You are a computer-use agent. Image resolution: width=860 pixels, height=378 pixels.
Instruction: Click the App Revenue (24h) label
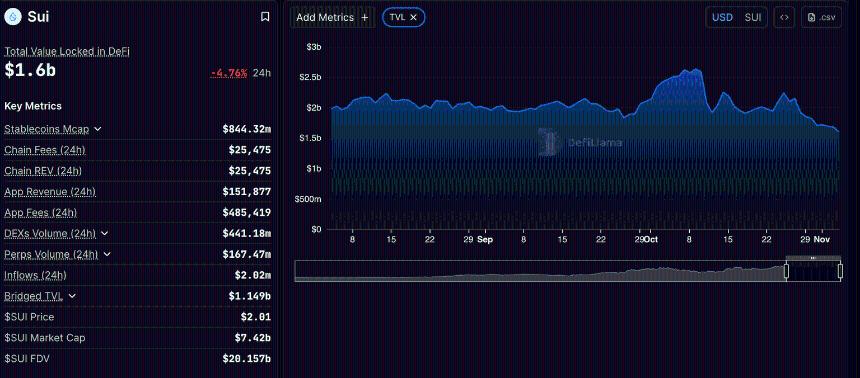50,191
